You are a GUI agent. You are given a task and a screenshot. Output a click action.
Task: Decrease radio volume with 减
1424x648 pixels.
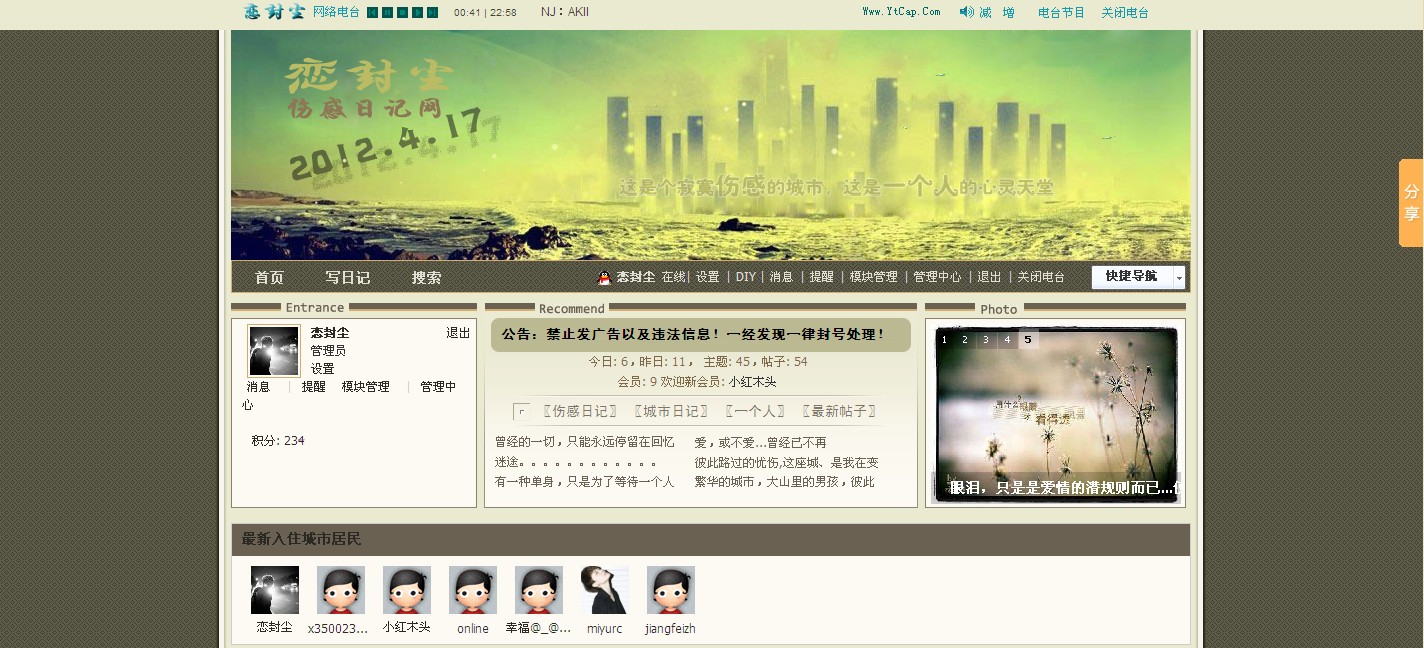click(x=985, y=13)
